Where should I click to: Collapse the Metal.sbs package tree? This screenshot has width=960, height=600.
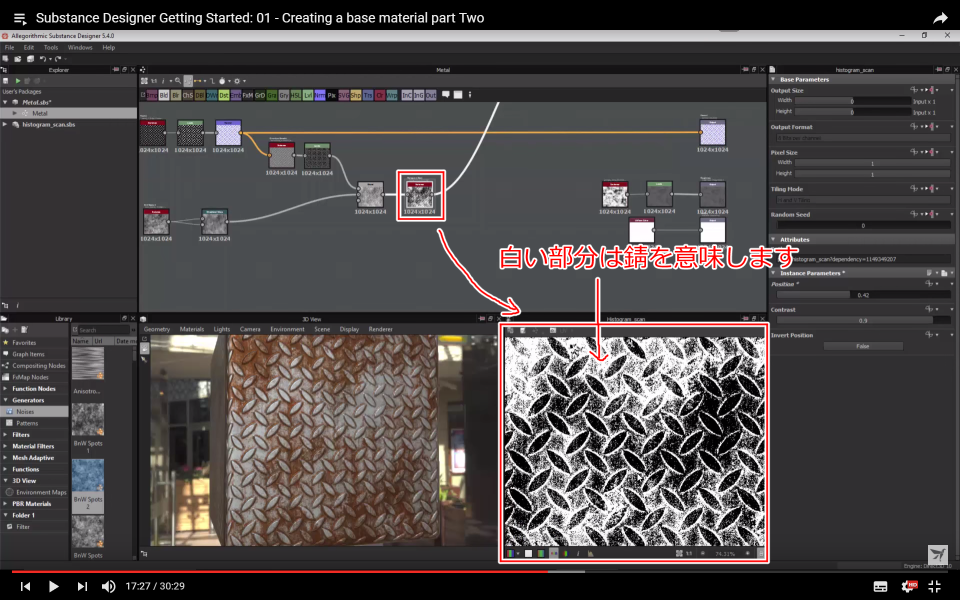tap(6, 102)
